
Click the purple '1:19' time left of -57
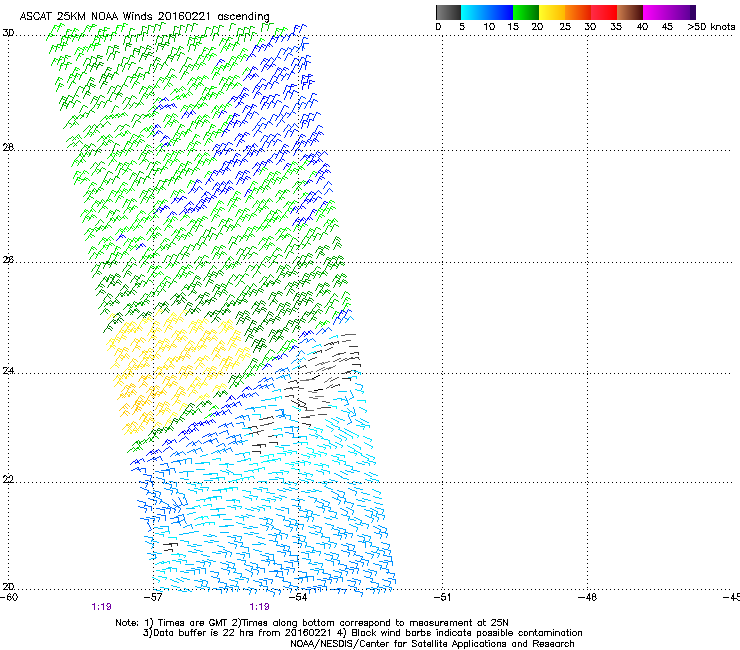click(x=101, y=607)
